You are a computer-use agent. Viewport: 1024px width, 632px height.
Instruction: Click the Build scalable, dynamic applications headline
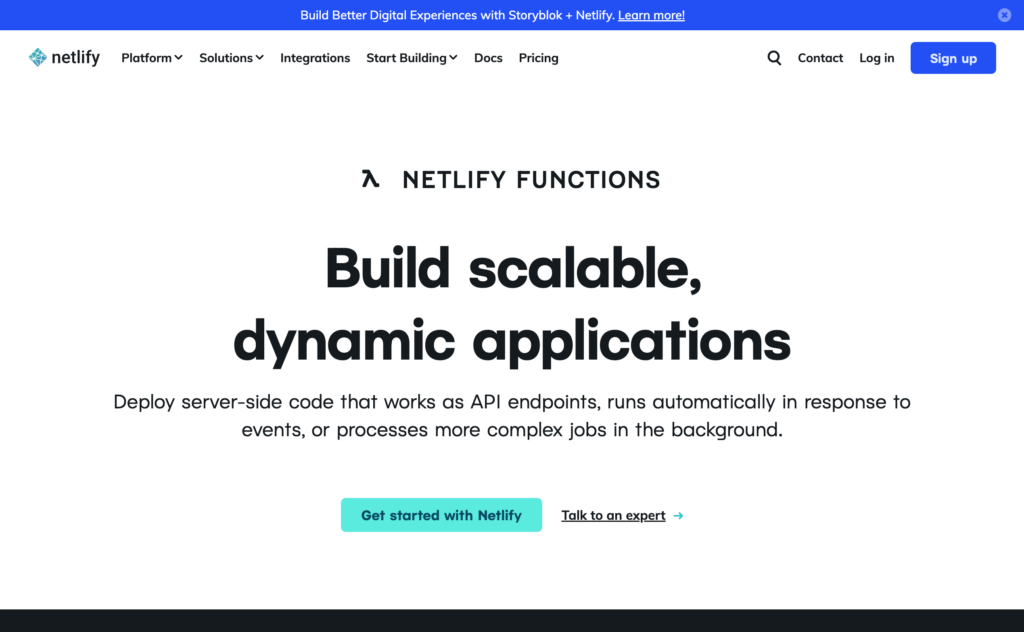click(x=512, y=305)
